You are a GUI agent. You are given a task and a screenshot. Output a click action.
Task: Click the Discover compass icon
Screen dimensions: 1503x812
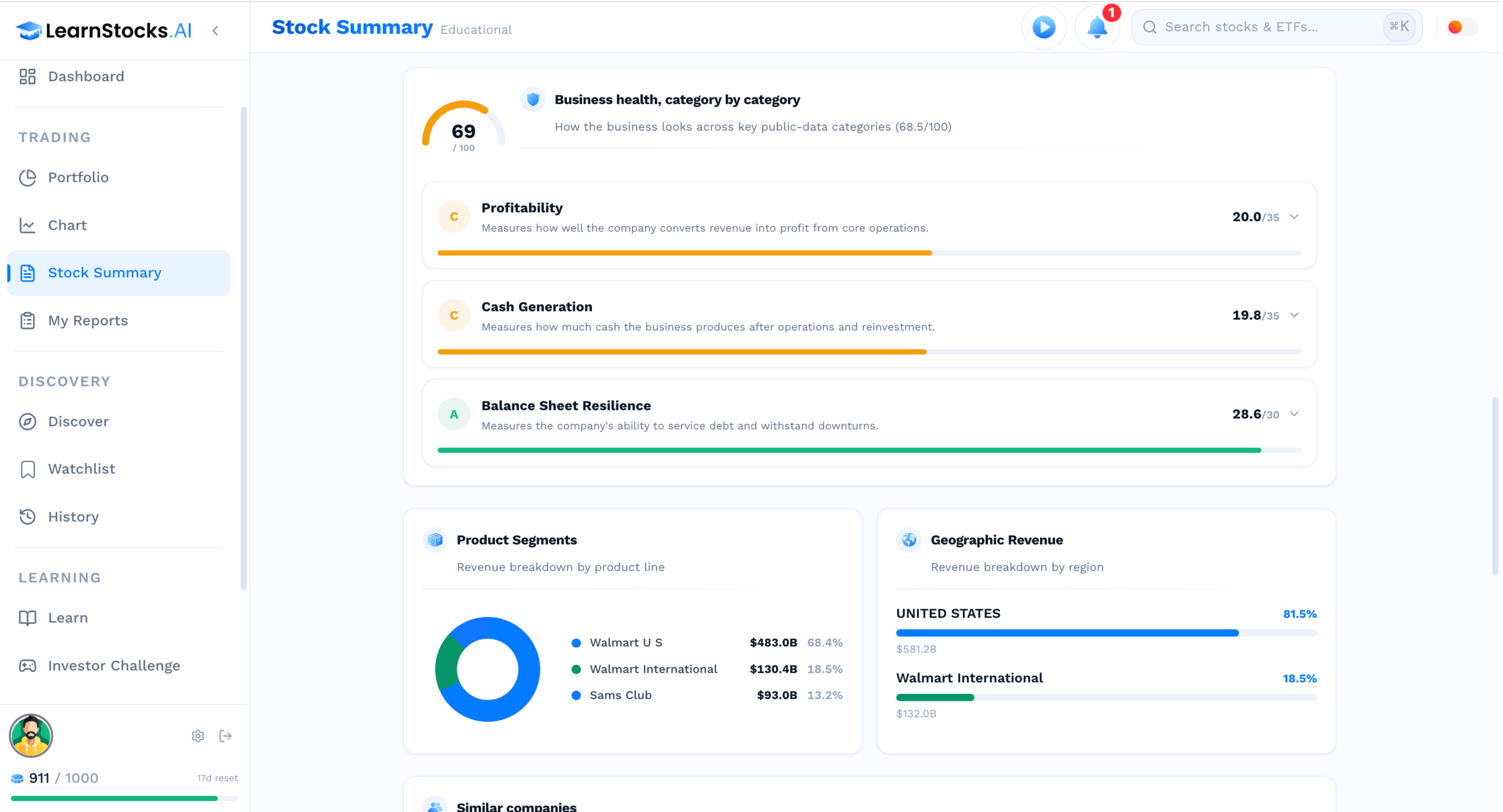tap(27, 421)
